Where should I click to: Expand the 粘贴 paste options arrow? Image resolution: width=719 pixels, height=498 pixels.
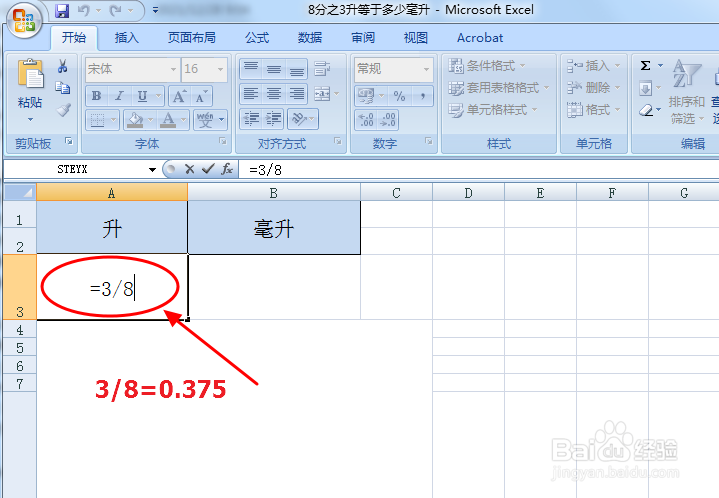coord(30,119)
